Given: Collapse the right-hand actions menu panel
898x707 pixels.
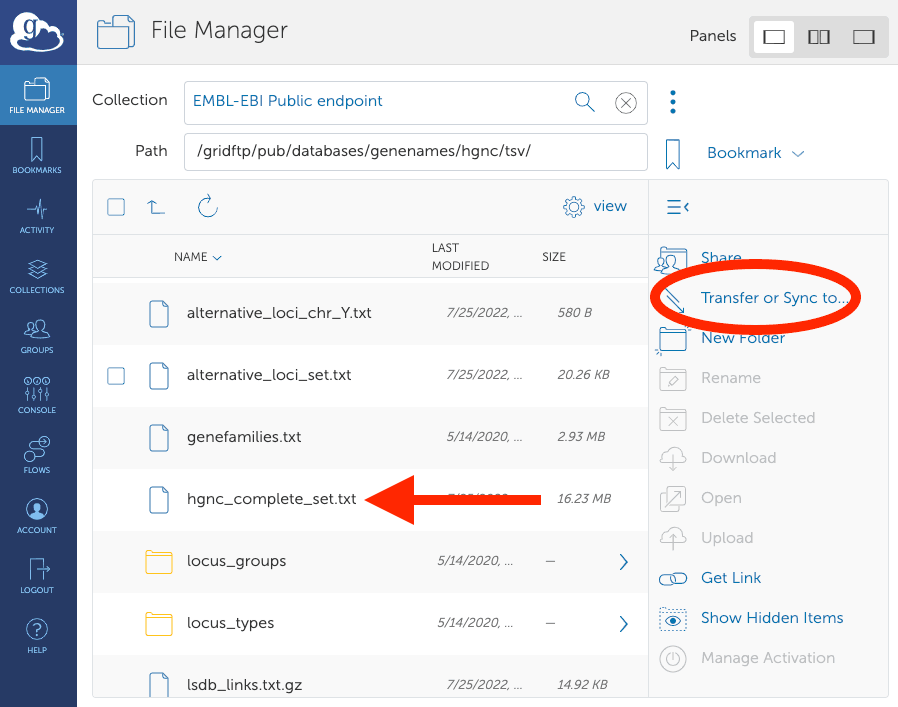Looking at the screenshot, I should pos(677,207).
